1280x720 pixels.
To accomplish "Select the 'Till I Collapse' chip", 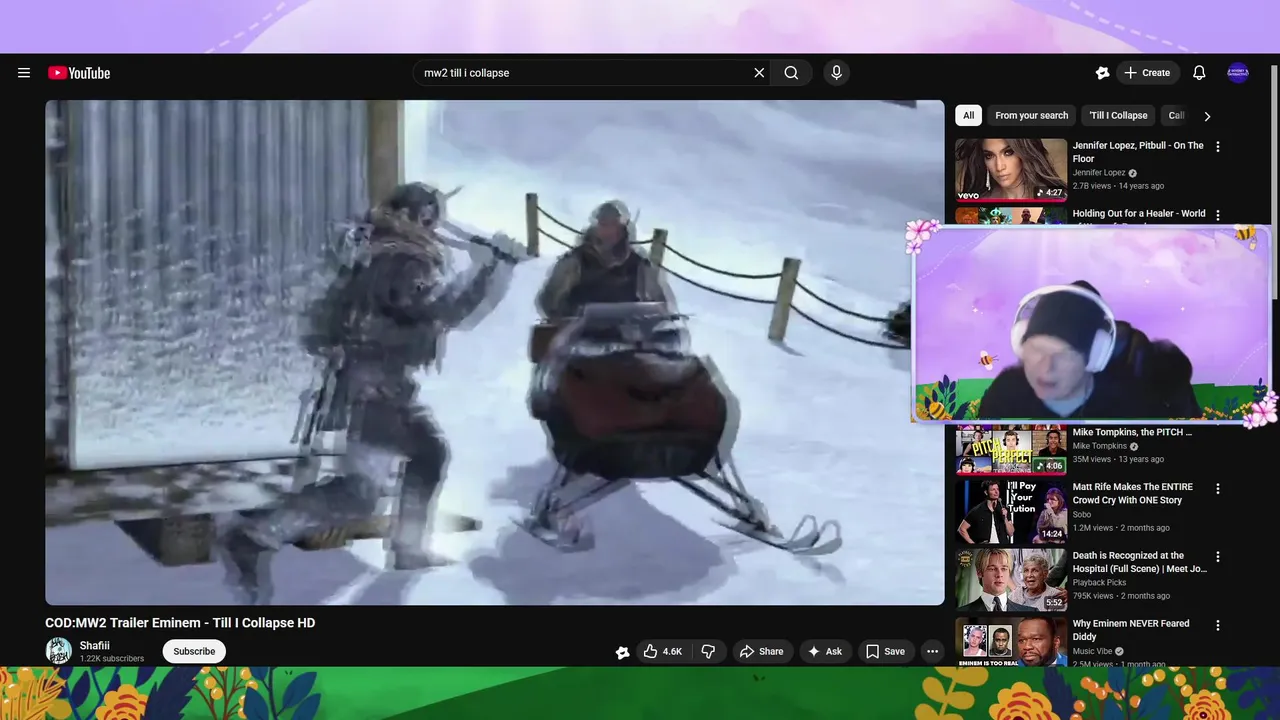I will (1118, 115).
